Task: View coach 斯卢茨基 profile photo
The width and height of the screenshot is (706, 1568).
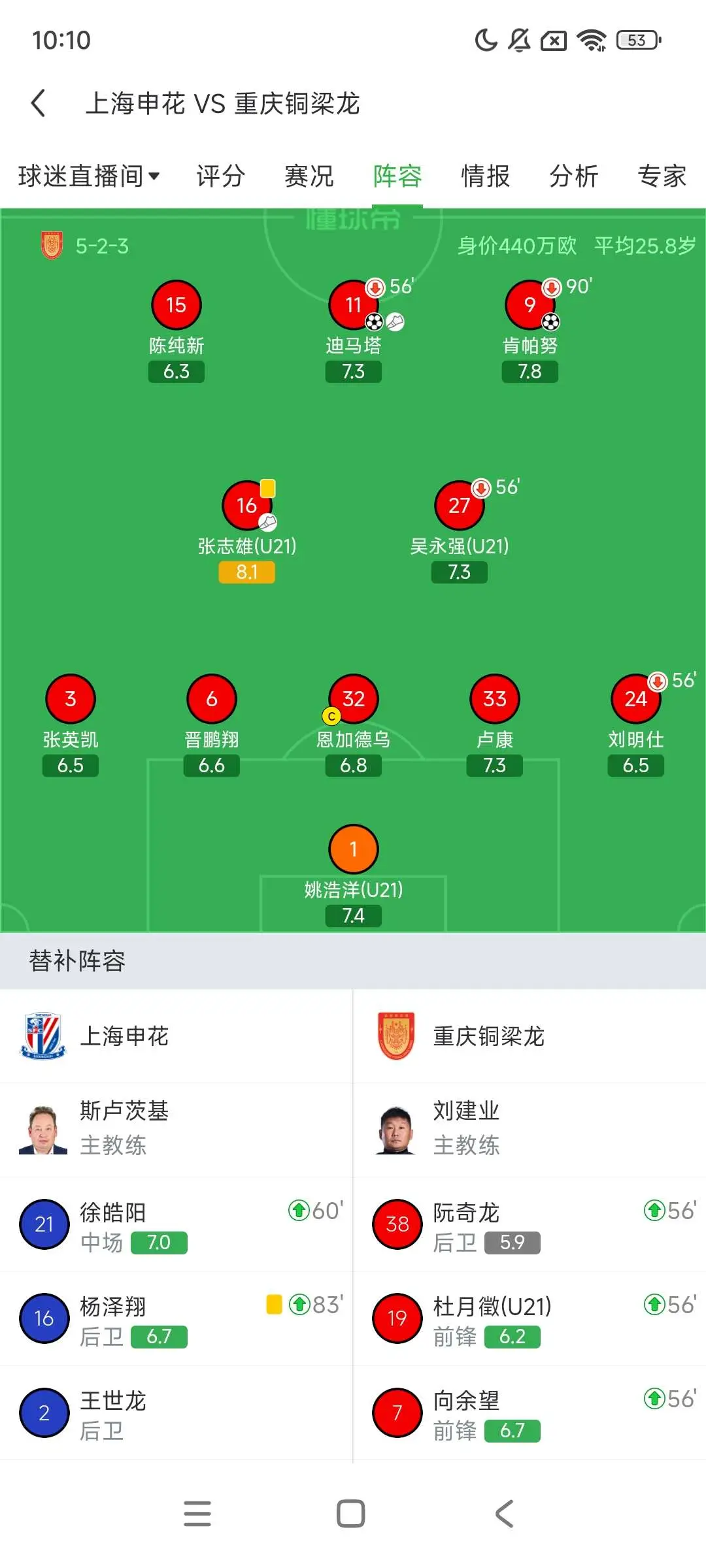Action: 43,1130
